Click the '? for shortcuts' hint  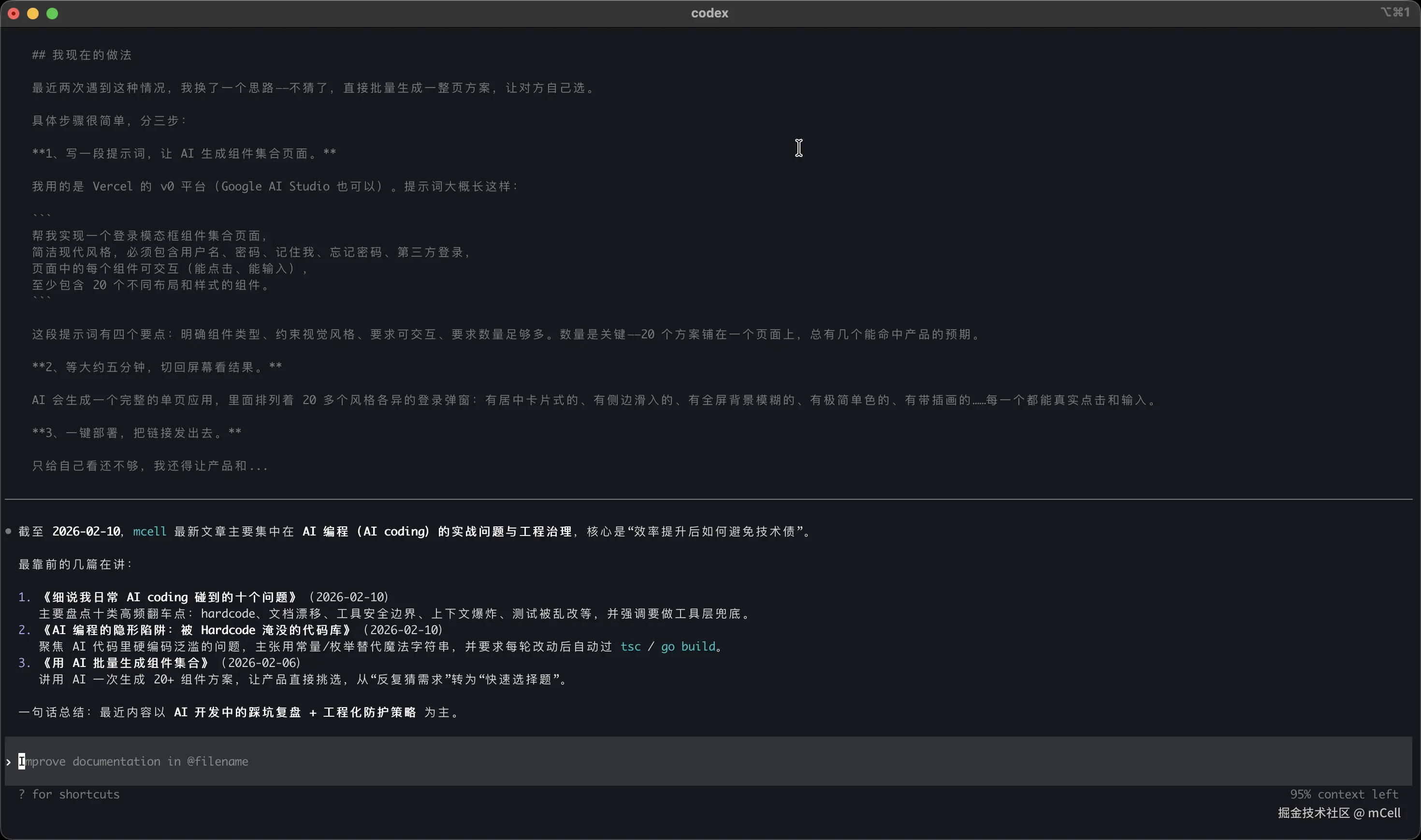[x=69, y=794]
